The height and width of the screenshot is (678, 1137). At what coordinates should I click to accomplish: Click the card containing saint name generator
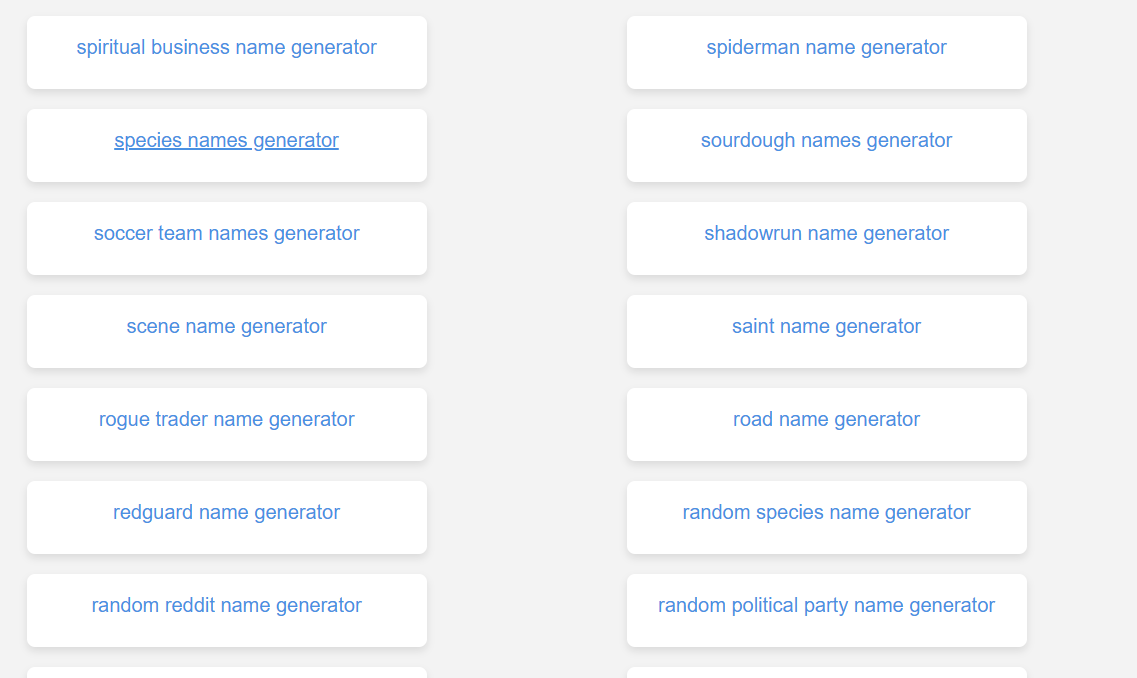(x=826, y=331)
